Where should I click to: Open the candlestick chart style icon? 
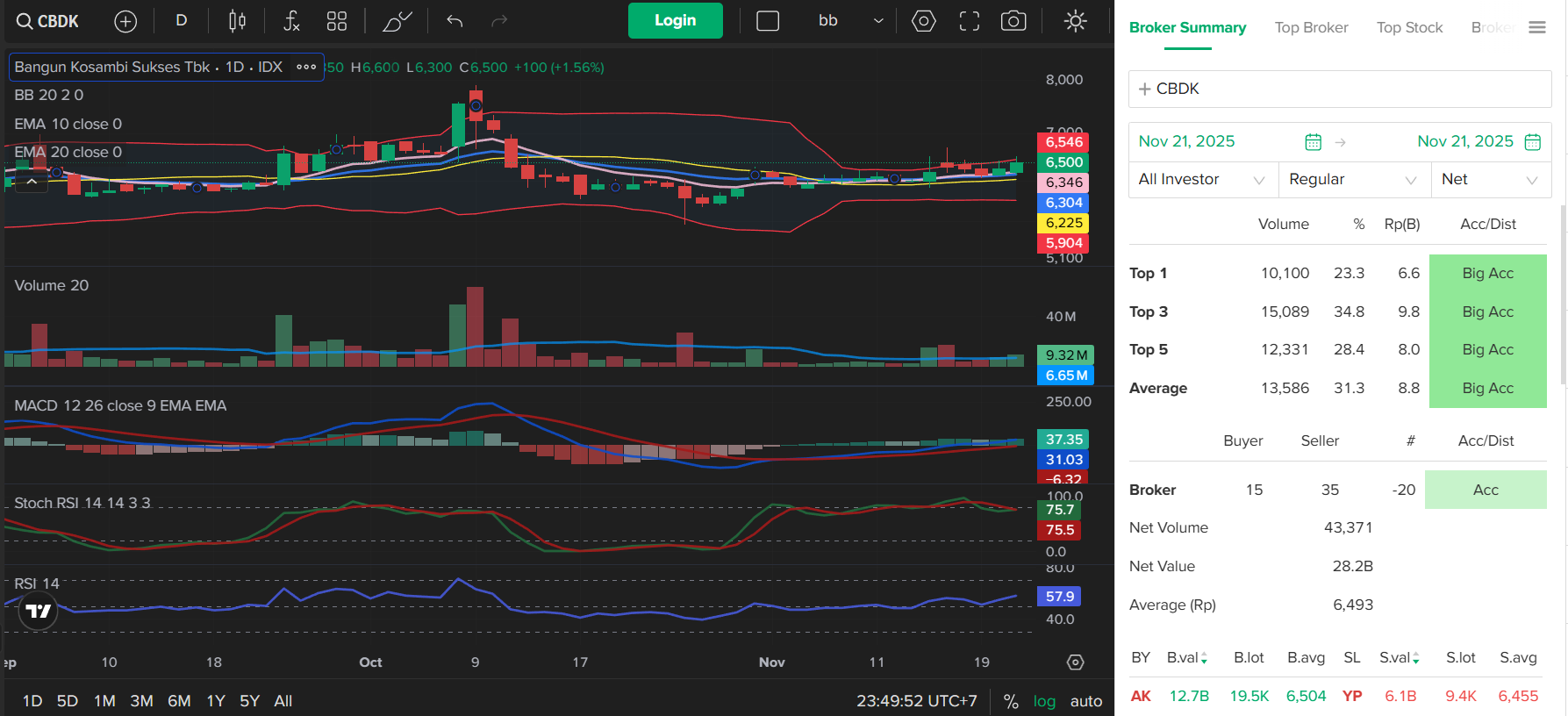[x=237, y=21]
